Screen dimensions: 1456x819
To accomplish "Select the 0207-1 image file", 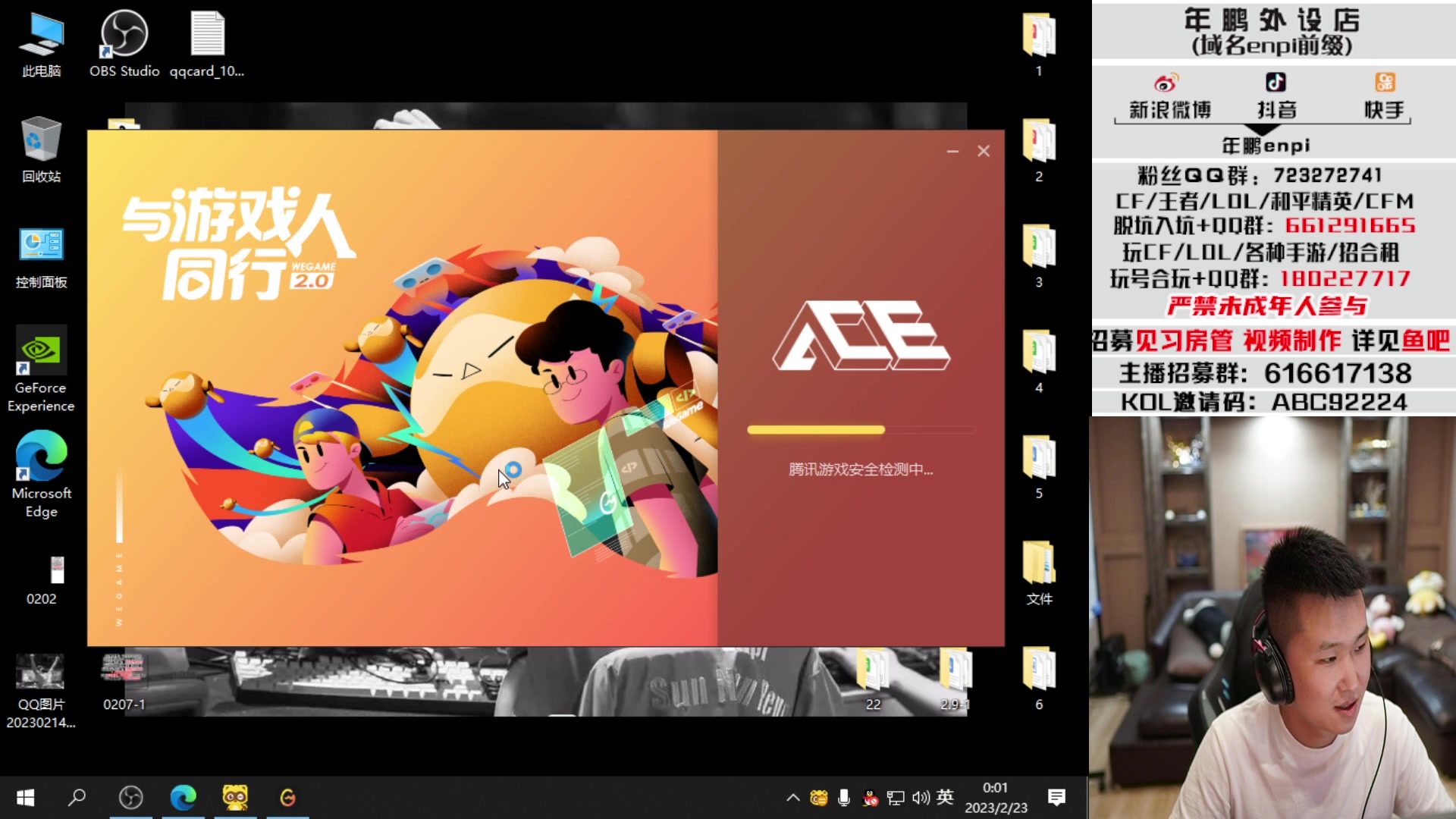I will [x=124, y=682].
